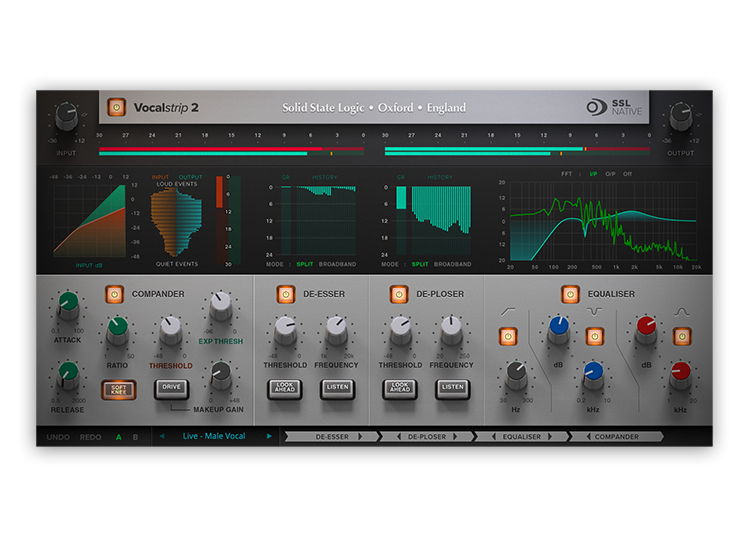Click the notch filter shape icon
This screenshot has height=538, width=750.
[x=595, y=312]
